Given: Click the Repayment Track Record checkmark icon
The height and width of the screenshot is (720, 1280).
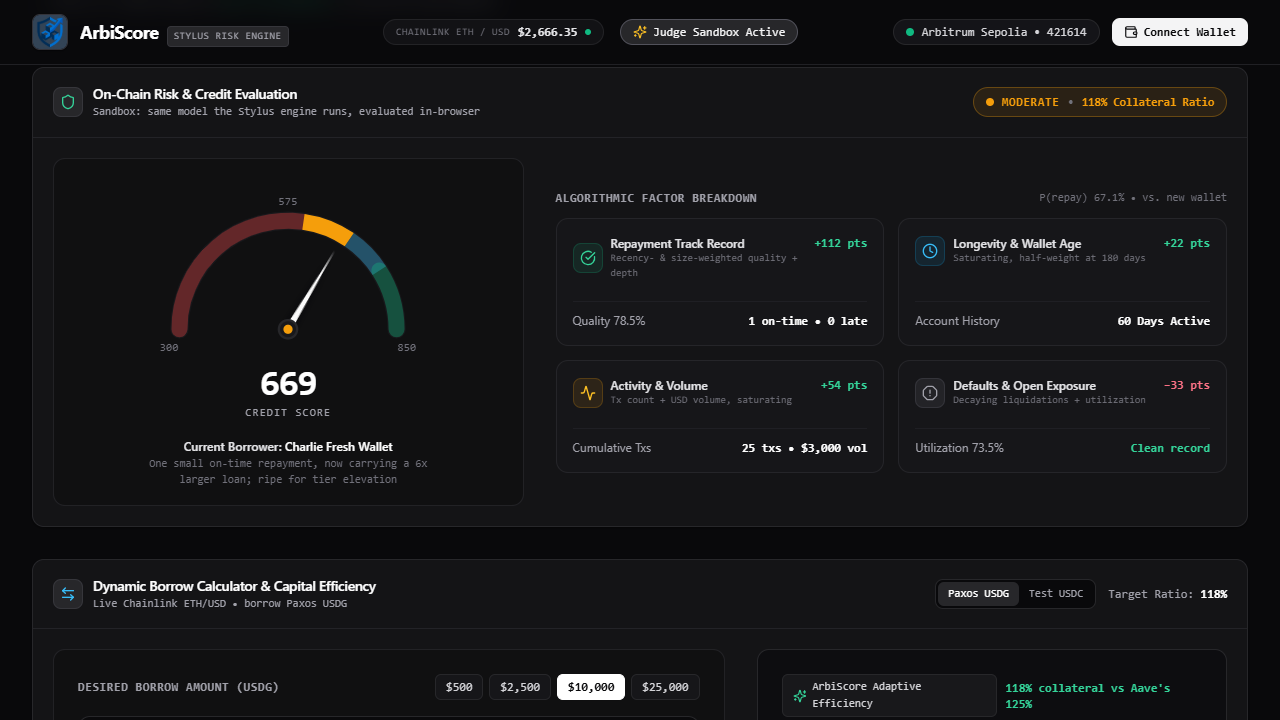Looking at the screenshot, I should [588, 258].
